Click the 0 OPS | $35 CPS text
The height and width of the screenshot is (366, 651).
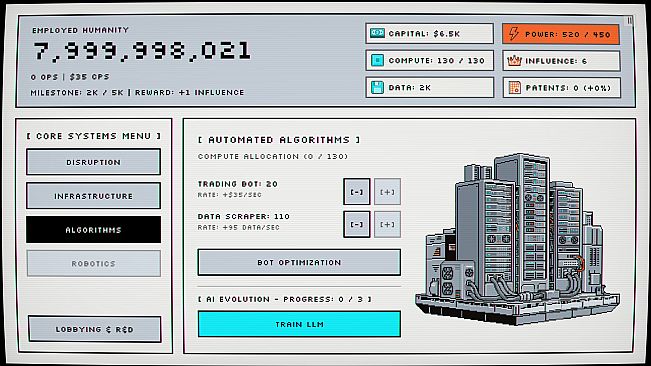pyautogui.click(x=70, y=77)
